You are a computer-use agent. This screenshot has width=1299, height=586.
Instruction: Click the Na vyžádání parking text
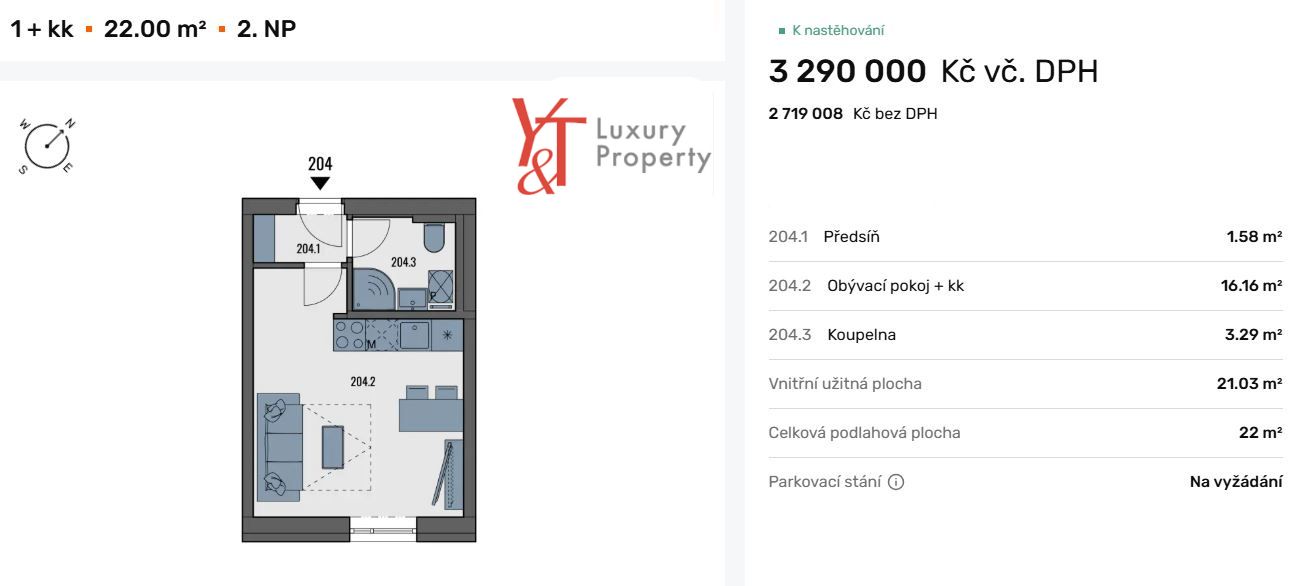[1236, 482]
